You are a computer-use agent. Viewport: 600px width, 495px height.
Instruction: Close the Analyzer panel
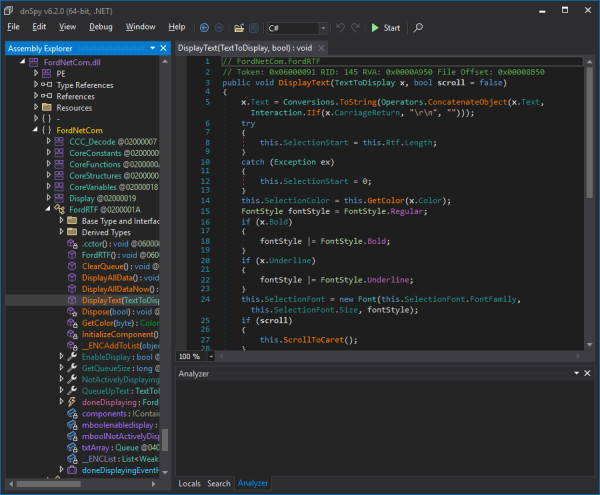[x=587, y=373]
